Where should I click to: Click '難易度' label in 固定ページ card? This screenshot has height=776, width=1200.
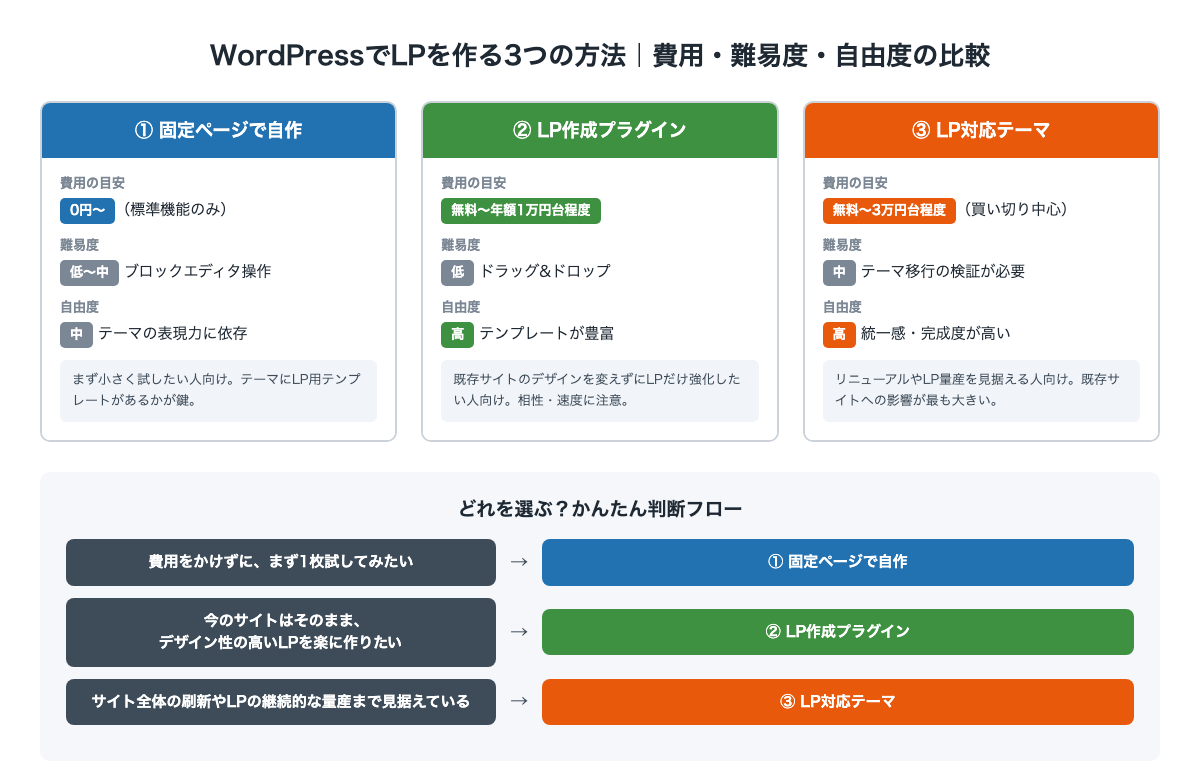click(x=79, y=245)
